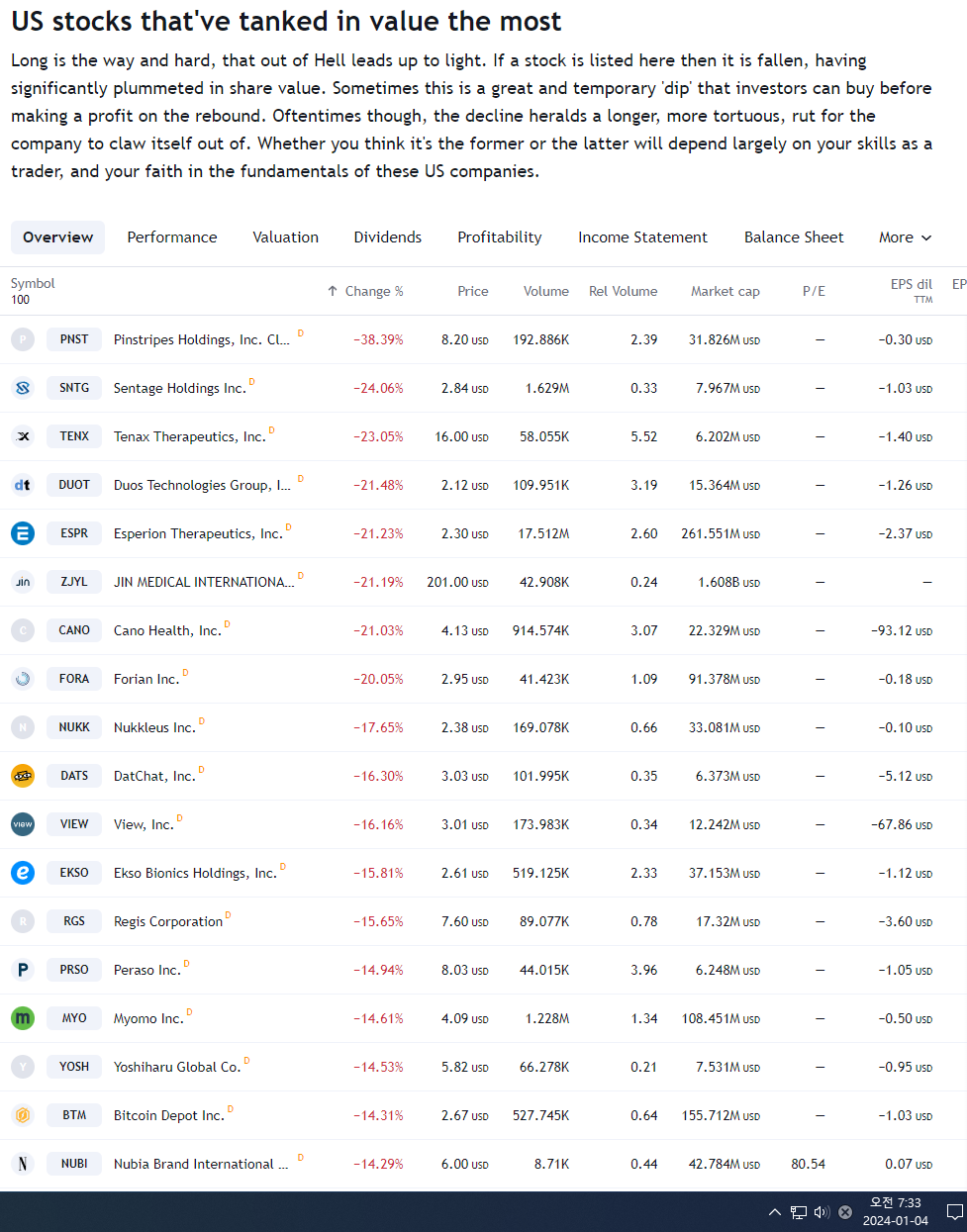Viewport: 967px width, 1232px height.
Task: Expand the More tab dropdown
Action: (906, 237)
